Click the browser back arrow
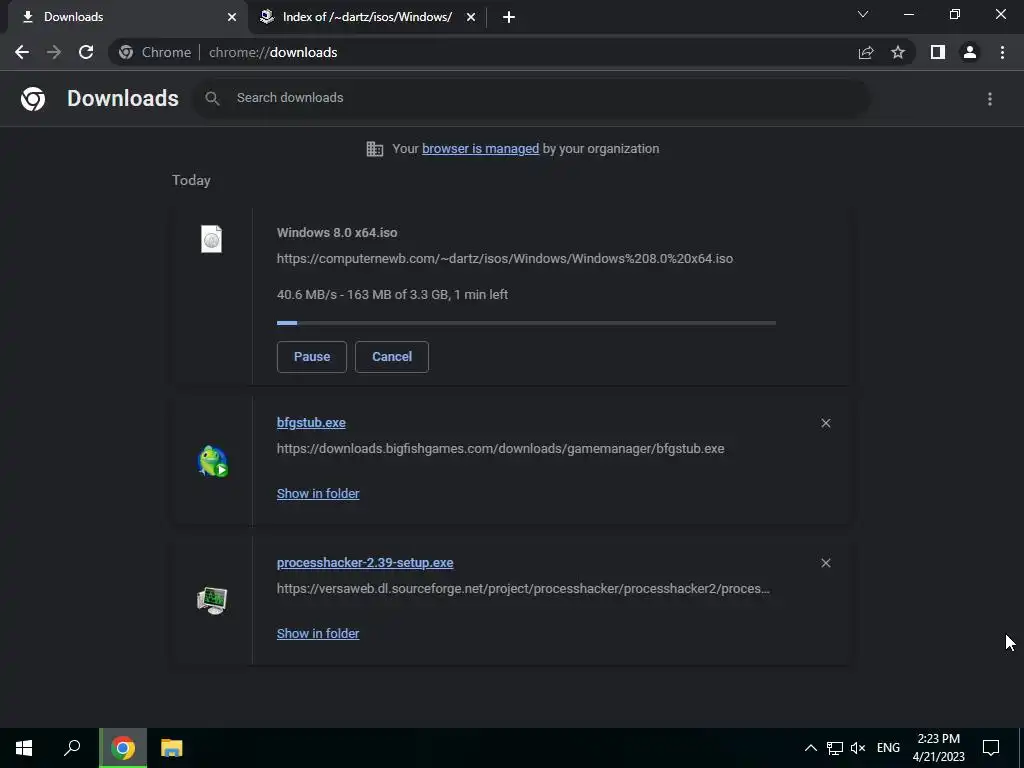1024x768 pixels. (x=22, y=52)
